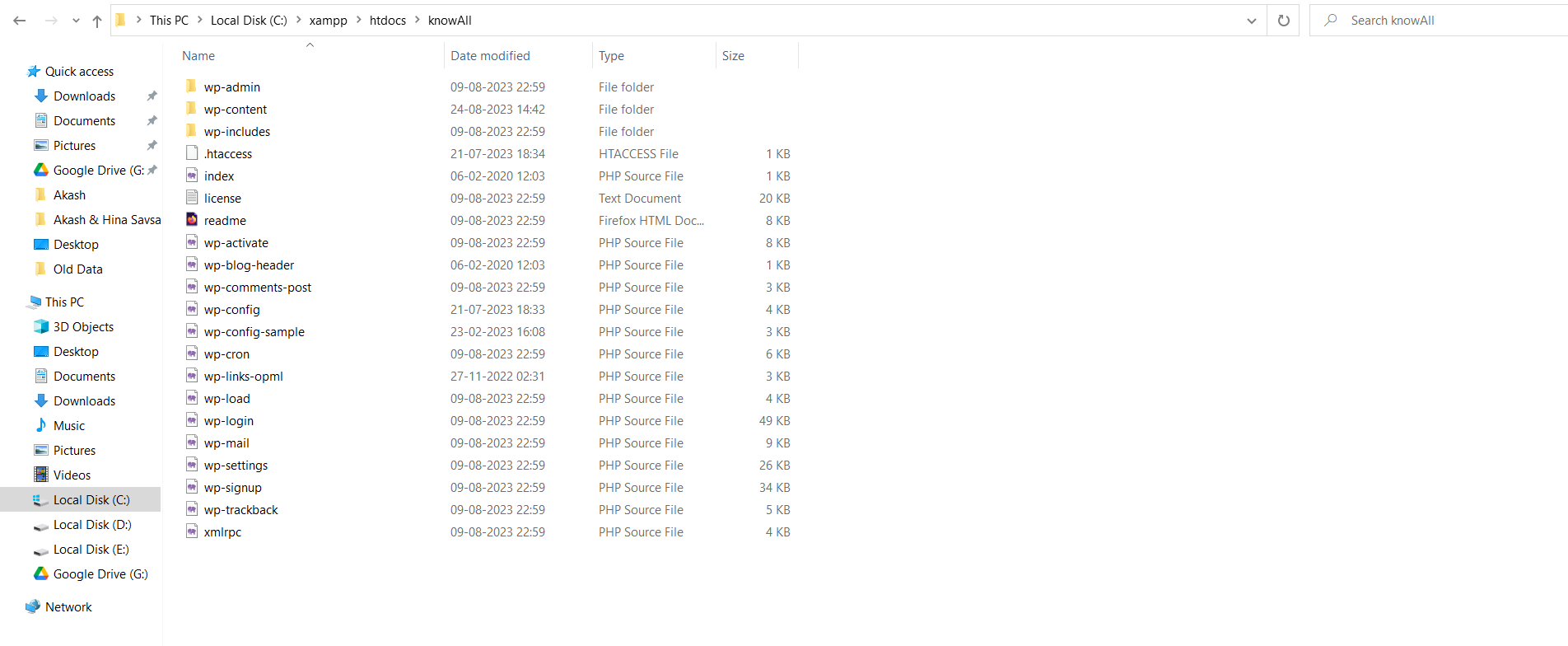Open Google Drive (G:) under This PC
Image resolution: width=1568 pixels, height=646 pixels.
[100, 574]
